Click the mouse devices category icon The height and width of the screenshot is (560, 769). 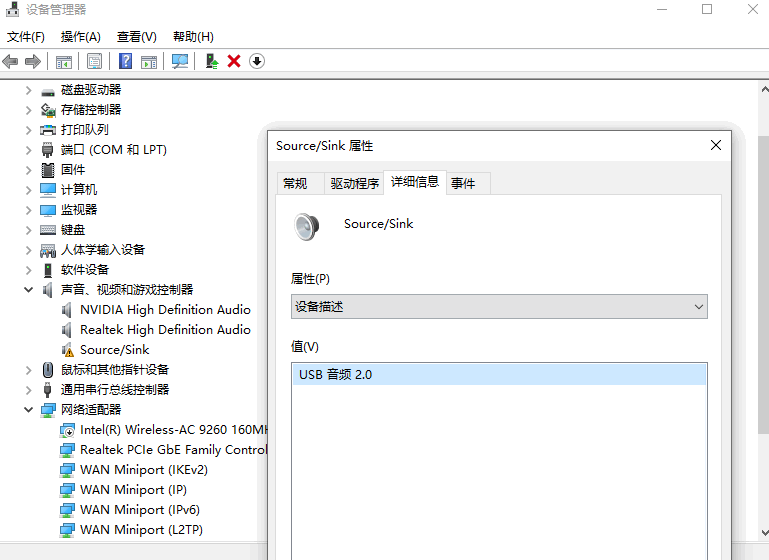[x=48, y=370]
